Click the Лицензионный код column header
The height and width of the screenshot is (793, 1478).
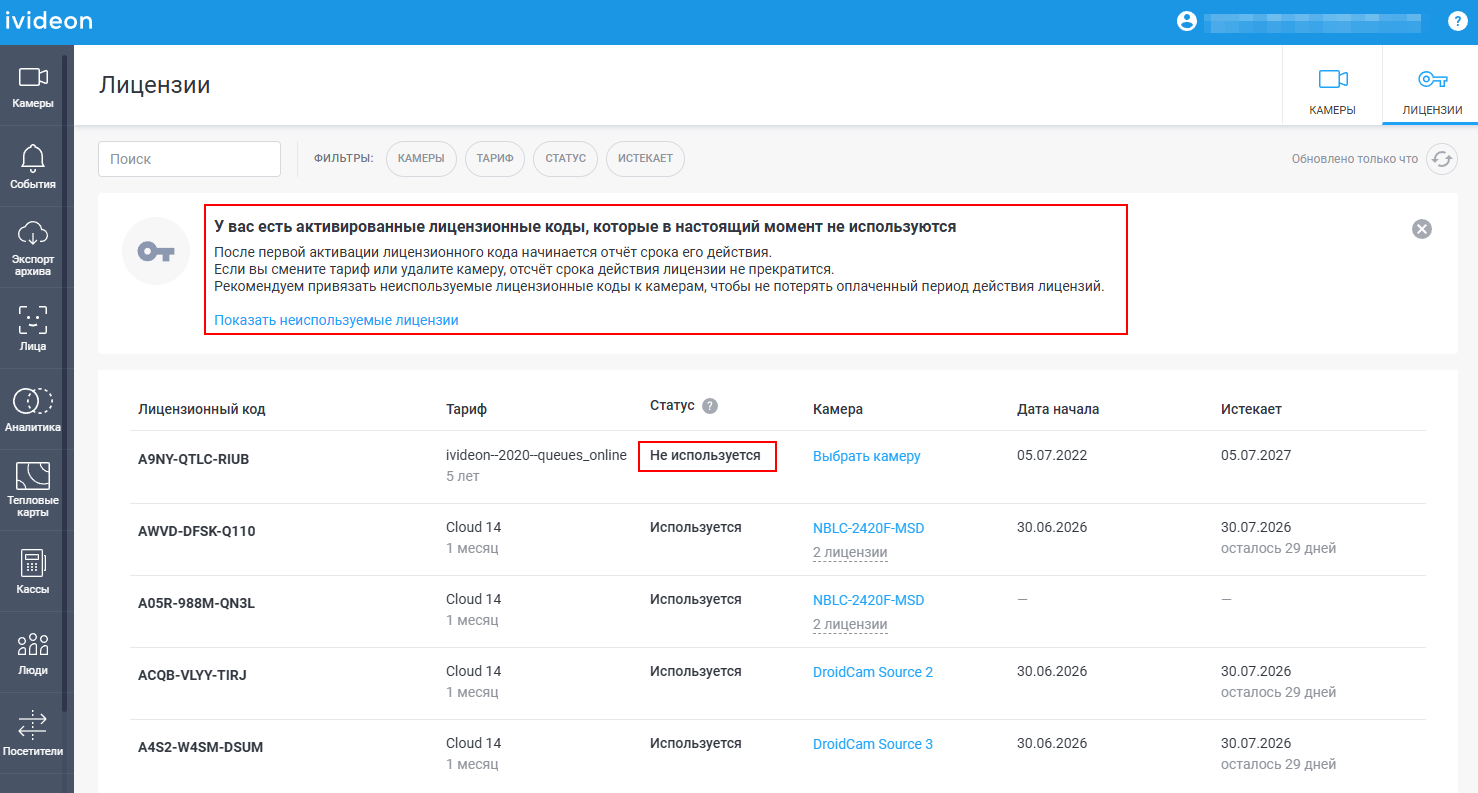click(202, 409)
